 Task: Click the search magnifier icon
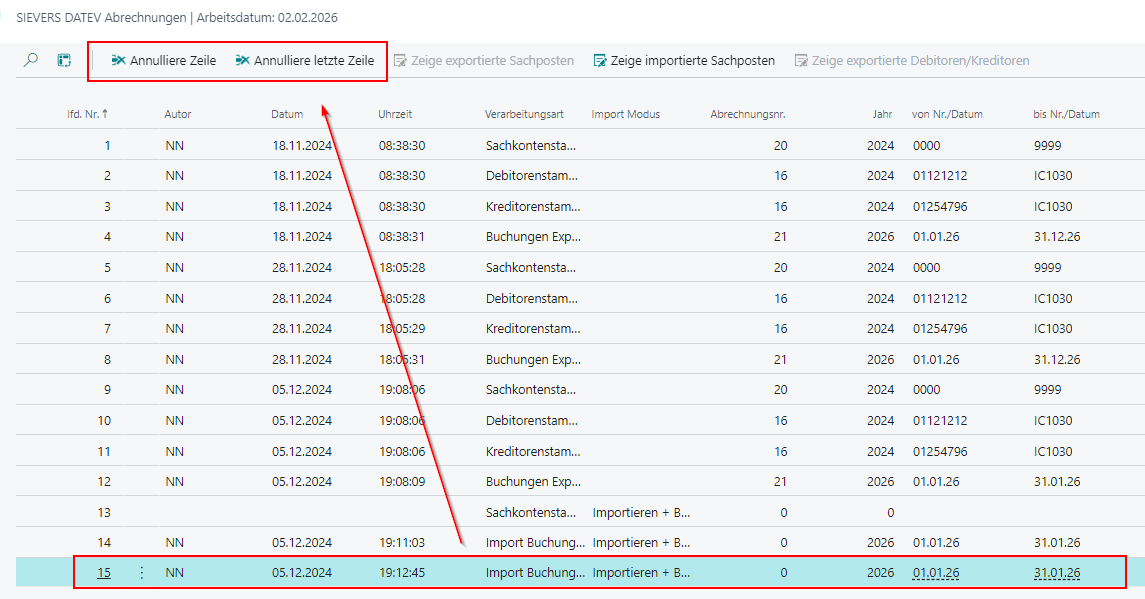click(x=31, y=61)
